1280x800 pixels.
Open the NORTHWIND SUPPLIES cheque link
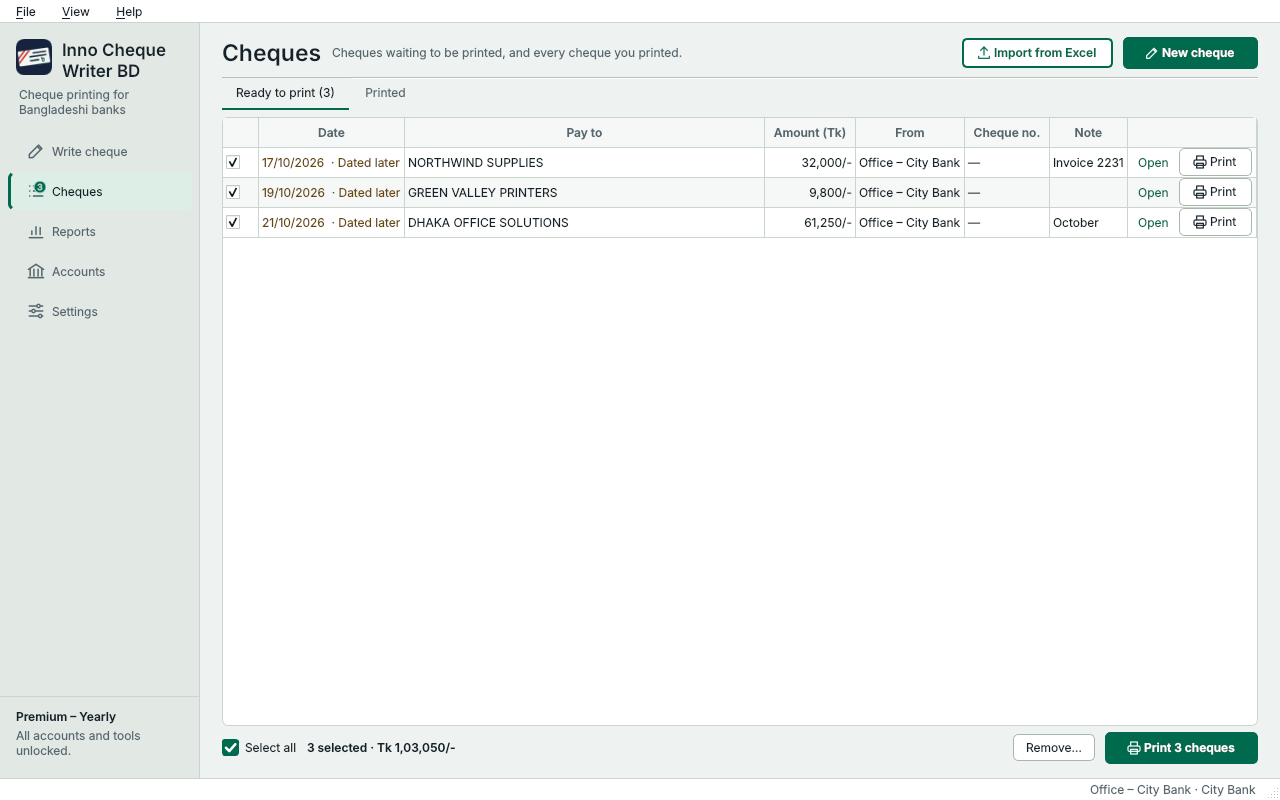click(1153, 163)
